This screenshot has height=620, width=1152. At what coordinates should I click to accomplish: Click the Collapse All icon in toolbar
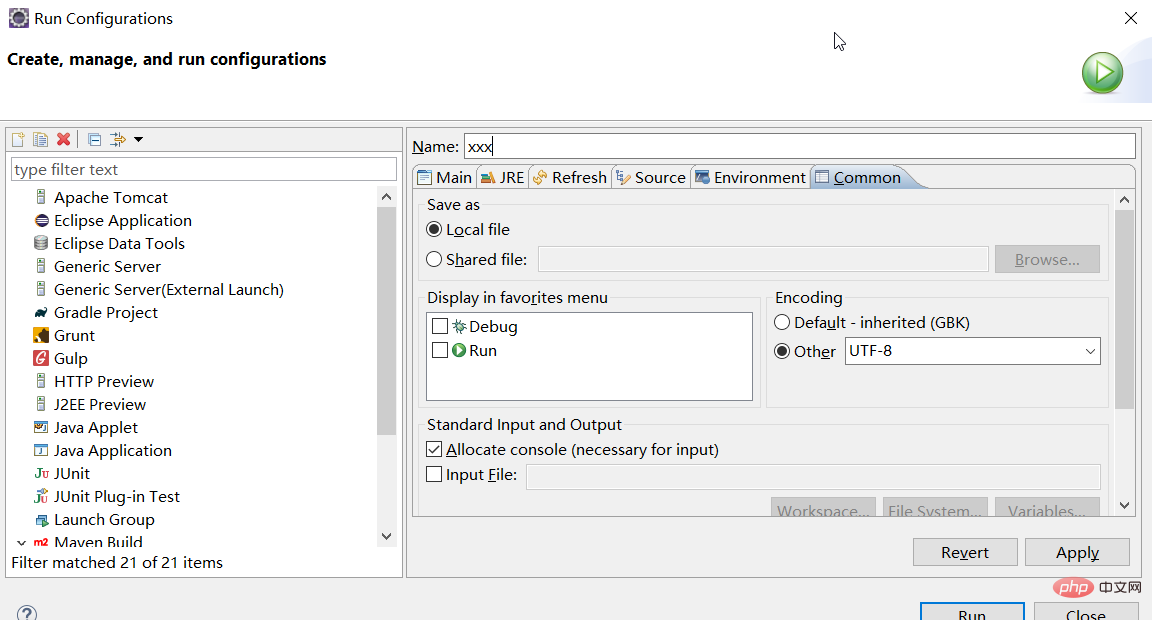(x=95, y=140)
